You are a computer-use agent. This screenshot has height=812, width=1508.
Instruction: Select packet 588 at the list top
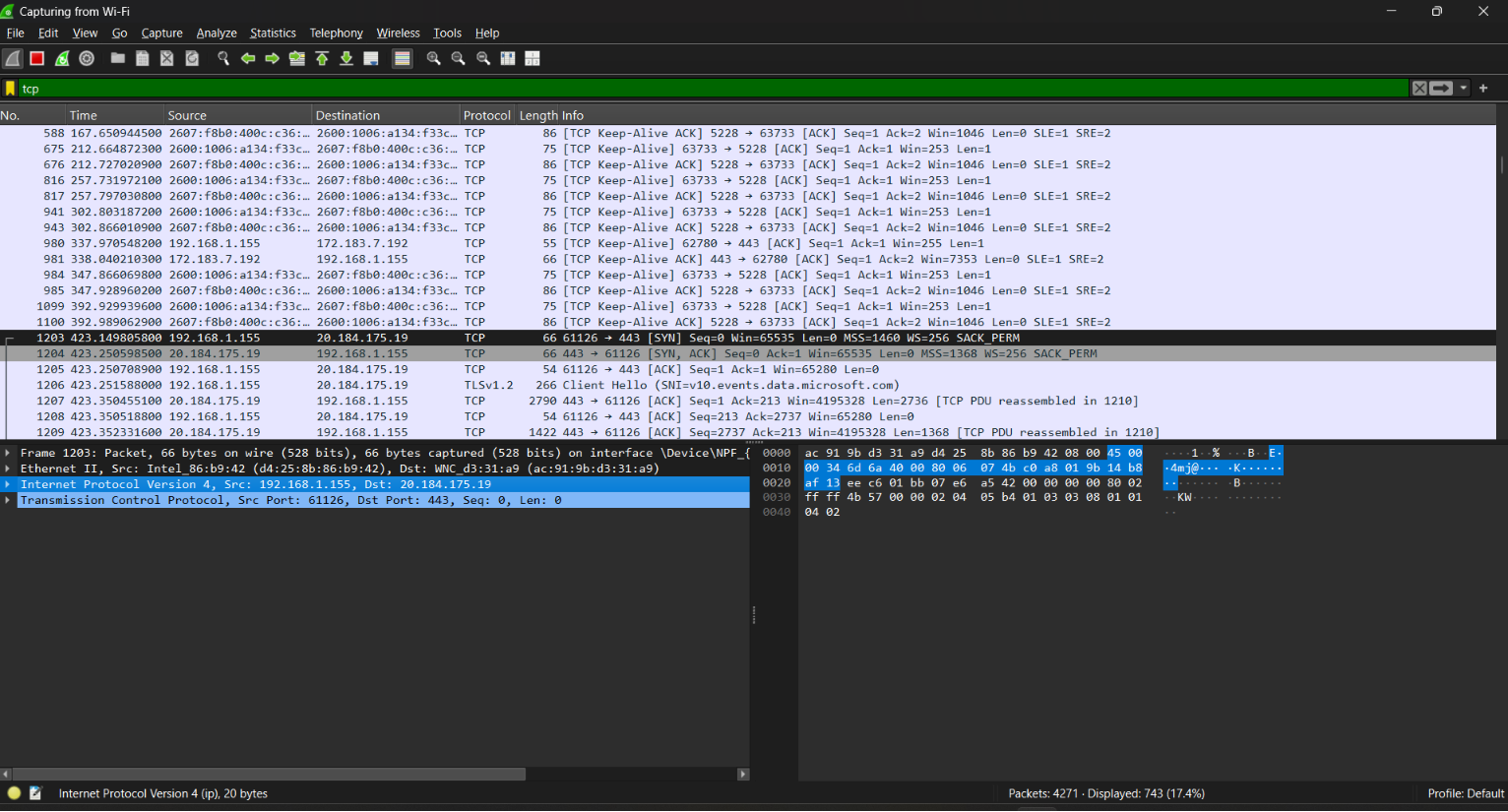click(748, 133)
